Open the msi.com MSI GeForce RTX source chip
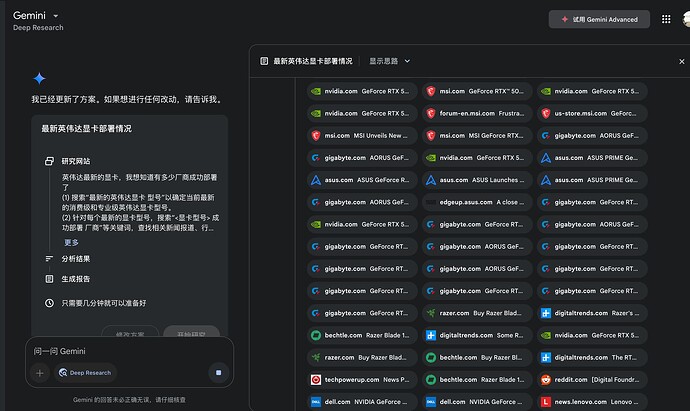 [477, 136]
